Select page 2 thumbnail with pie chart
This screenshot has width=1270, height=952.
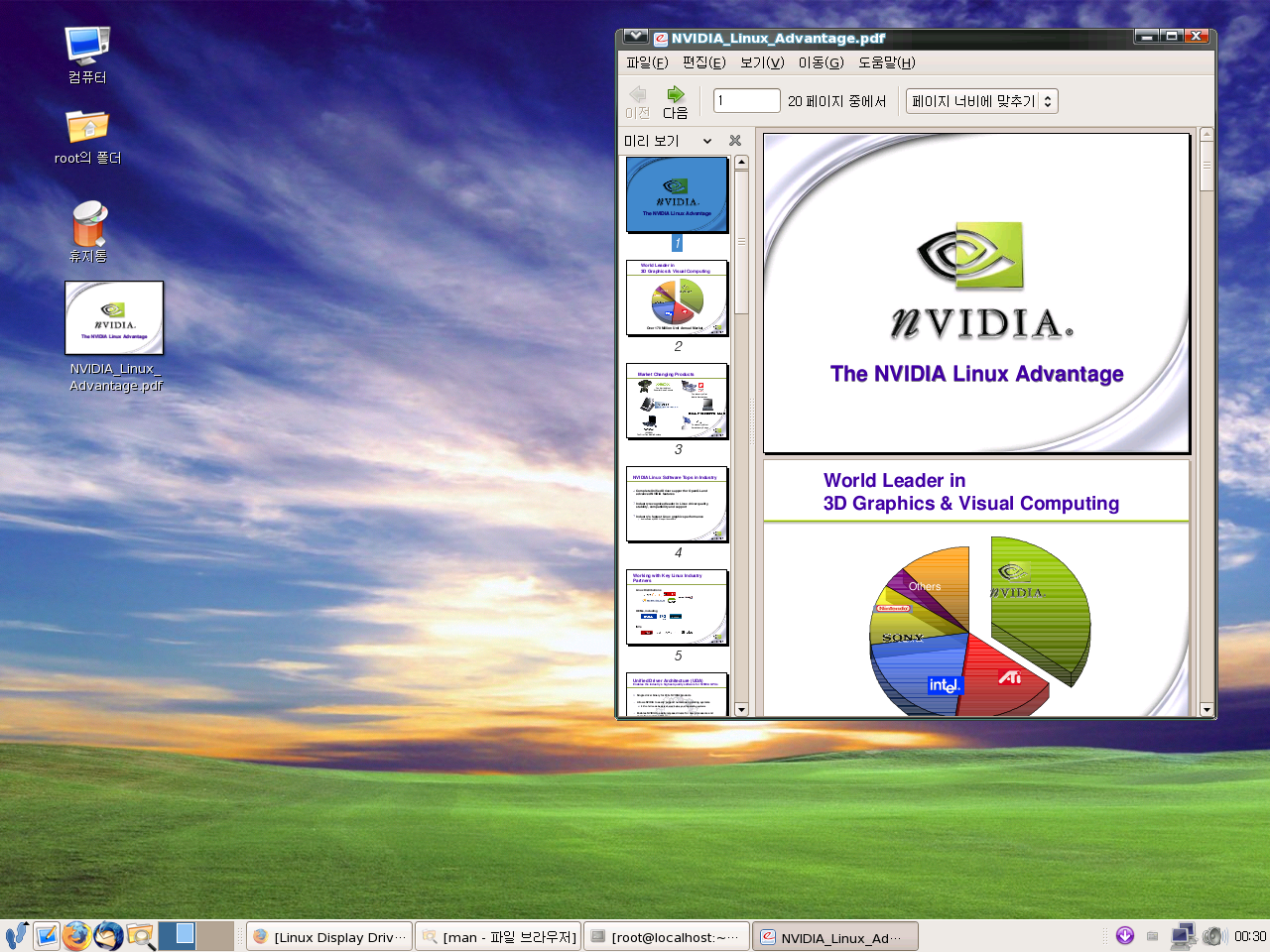(678, 297)
